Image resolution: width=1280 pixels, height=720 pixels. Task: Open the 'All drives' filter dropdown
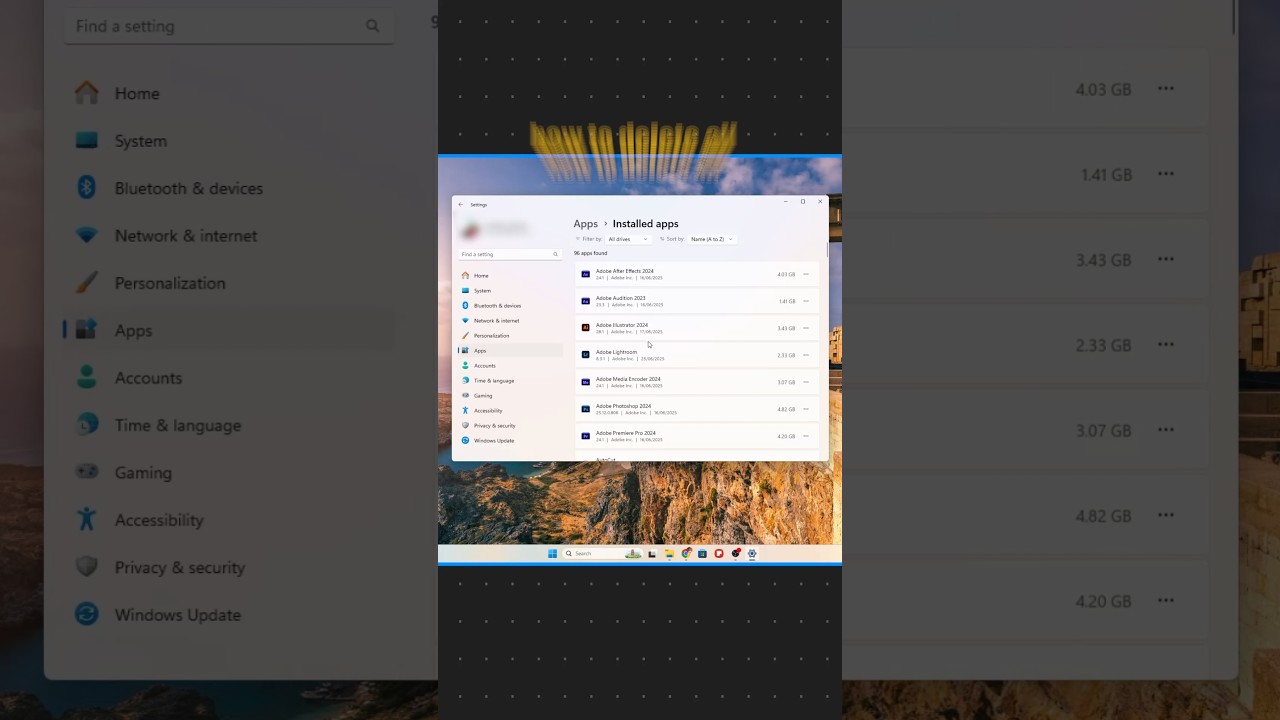[628, 239]
